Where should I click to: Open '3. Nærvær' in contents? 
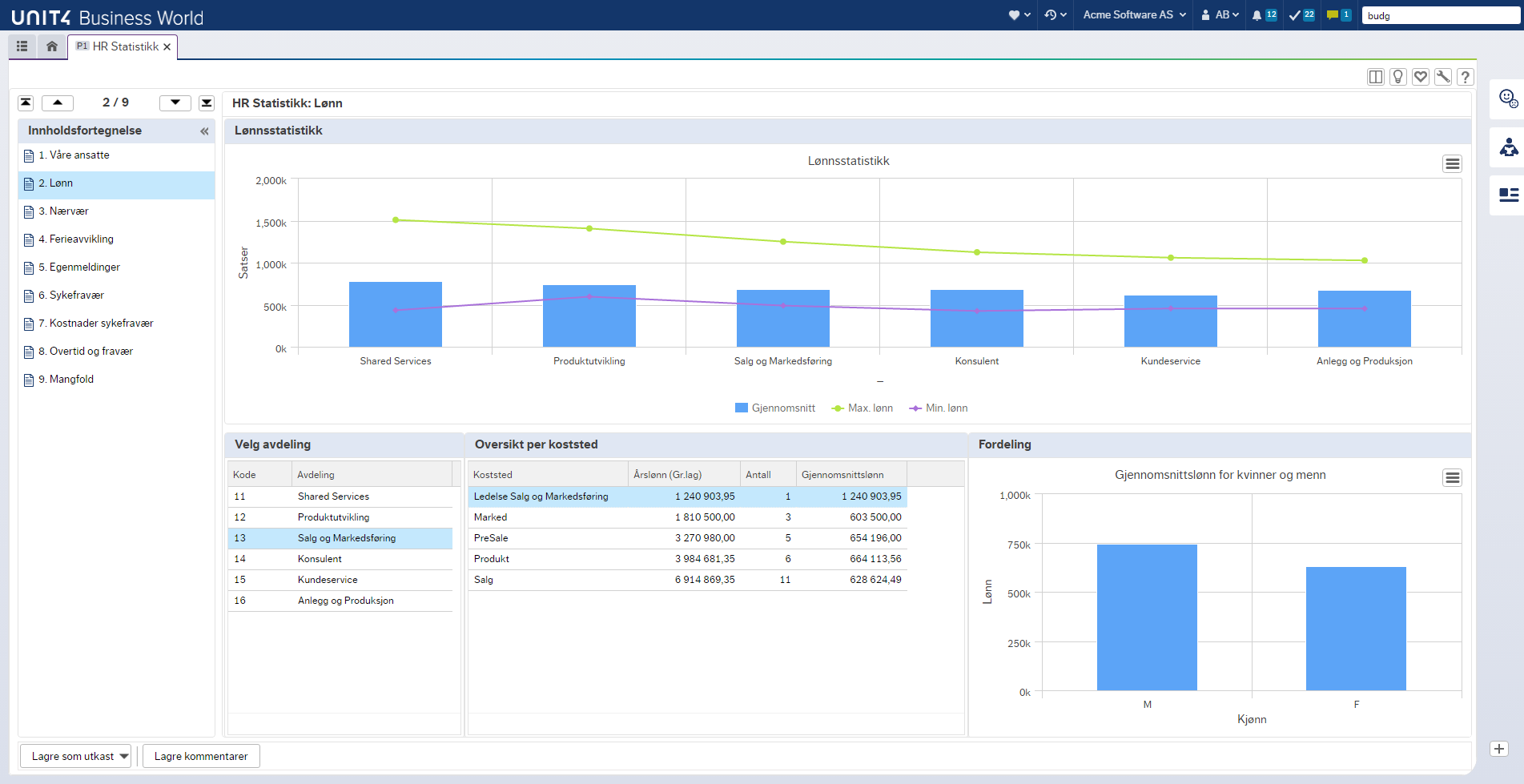click(116, 211)
